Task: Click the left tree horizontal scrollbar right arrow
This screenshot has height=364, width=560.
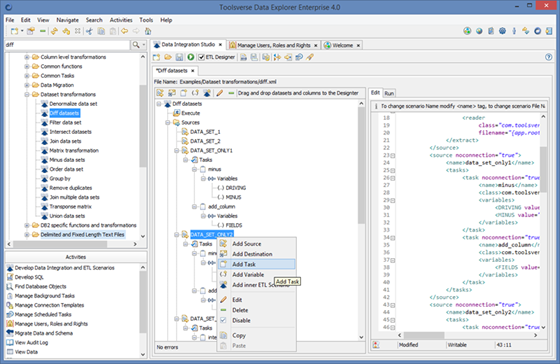Action: [135, 244]
